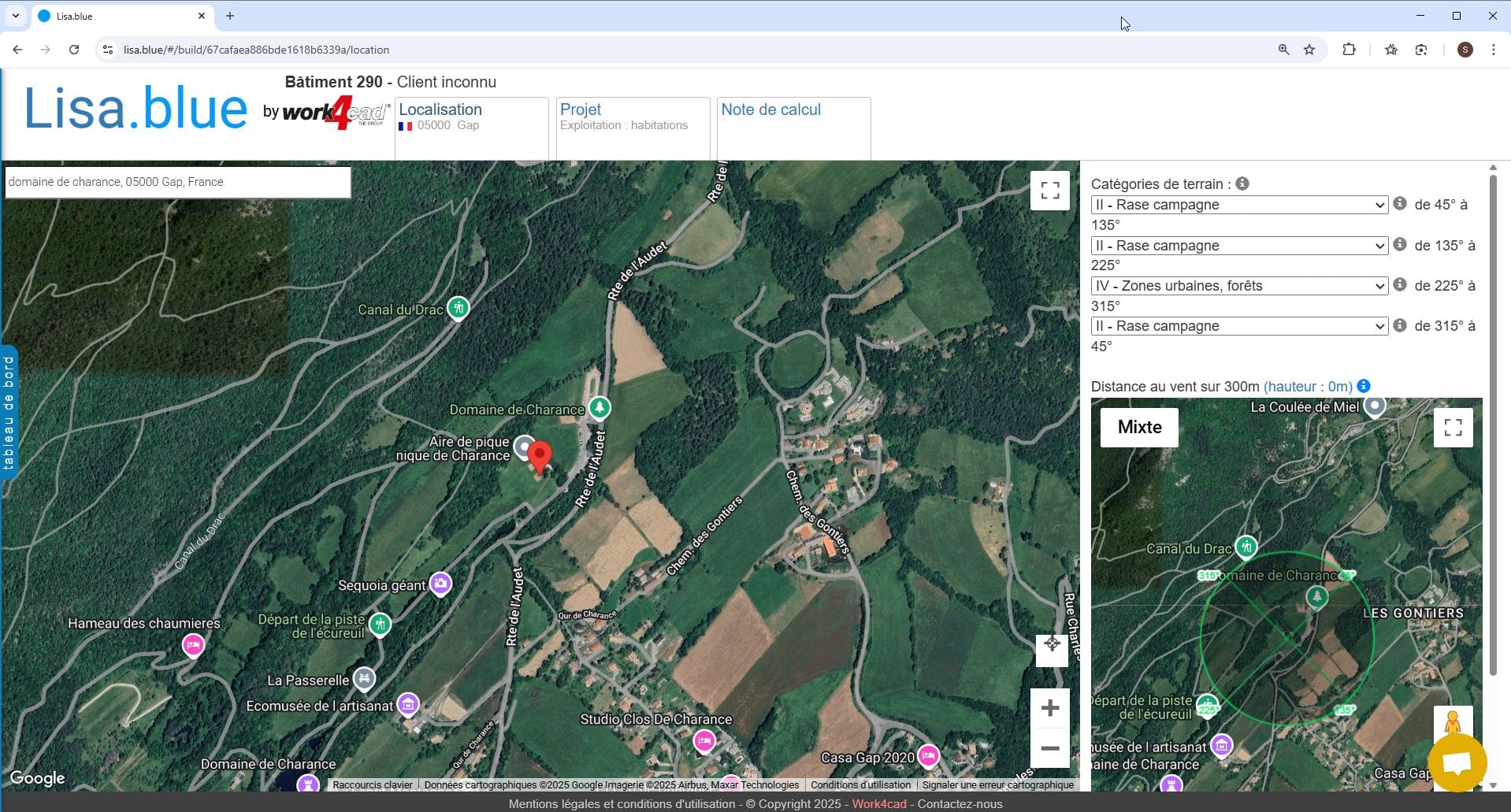
Task: Click the Work4cad footer link
Action: coord(879,804)
